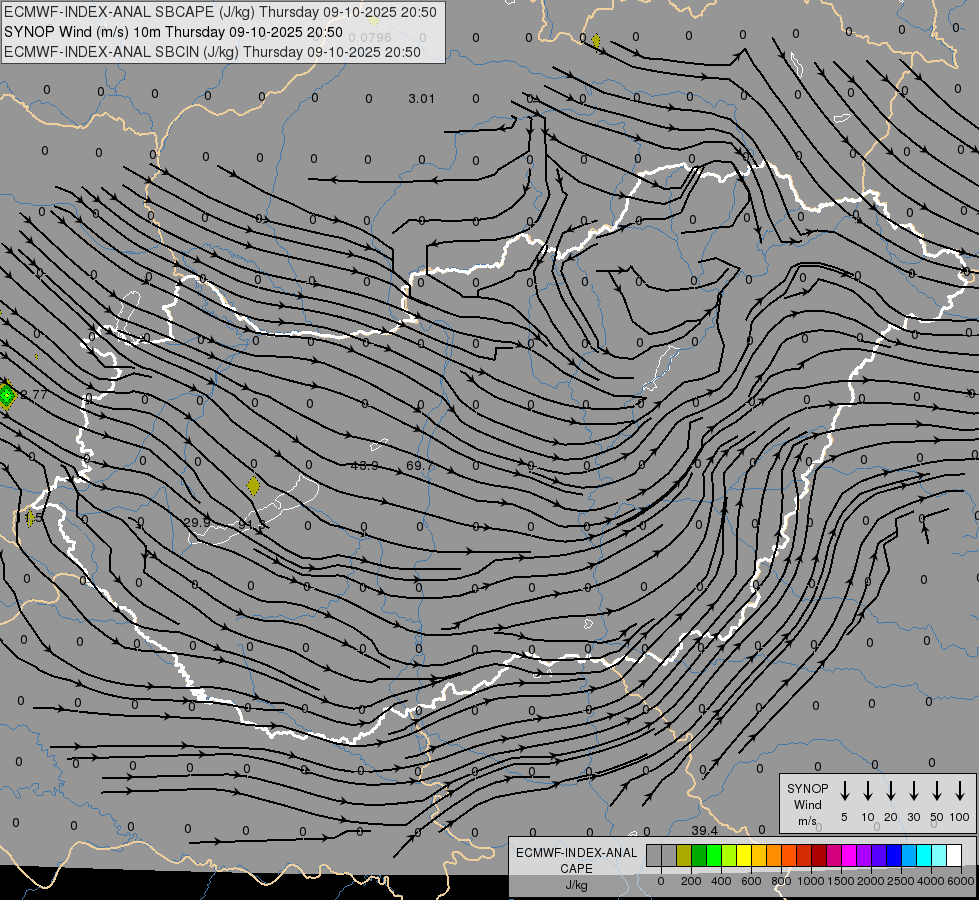Click the 10 m/s wind arrow in legend
The image size is (979, 900).
868,791
